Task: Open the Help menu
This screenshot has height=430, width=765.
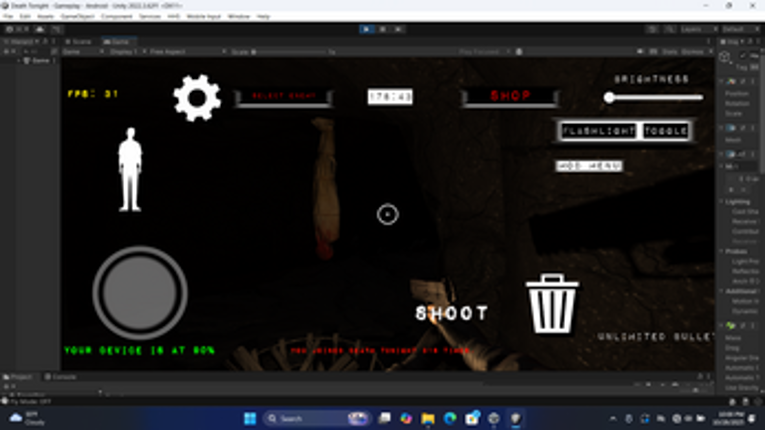Action: coord(263,17)
